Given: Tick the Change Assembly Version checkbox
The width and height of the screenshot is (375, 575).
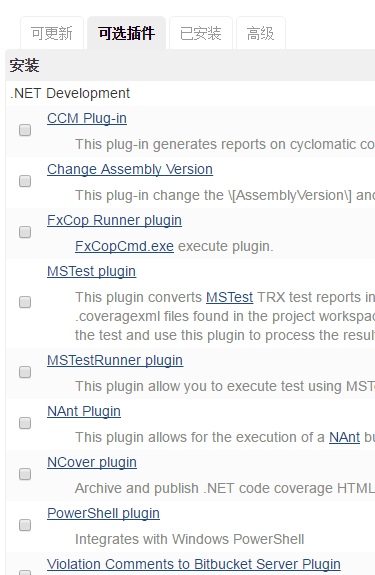Looking at the screenshot, I should 25,181.
